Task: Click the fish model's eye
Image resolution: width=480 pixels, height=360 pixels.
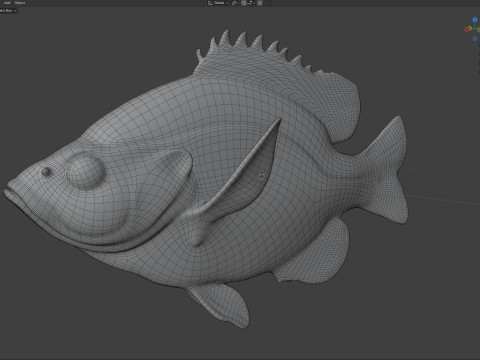Action: click(x=85, y=172)
